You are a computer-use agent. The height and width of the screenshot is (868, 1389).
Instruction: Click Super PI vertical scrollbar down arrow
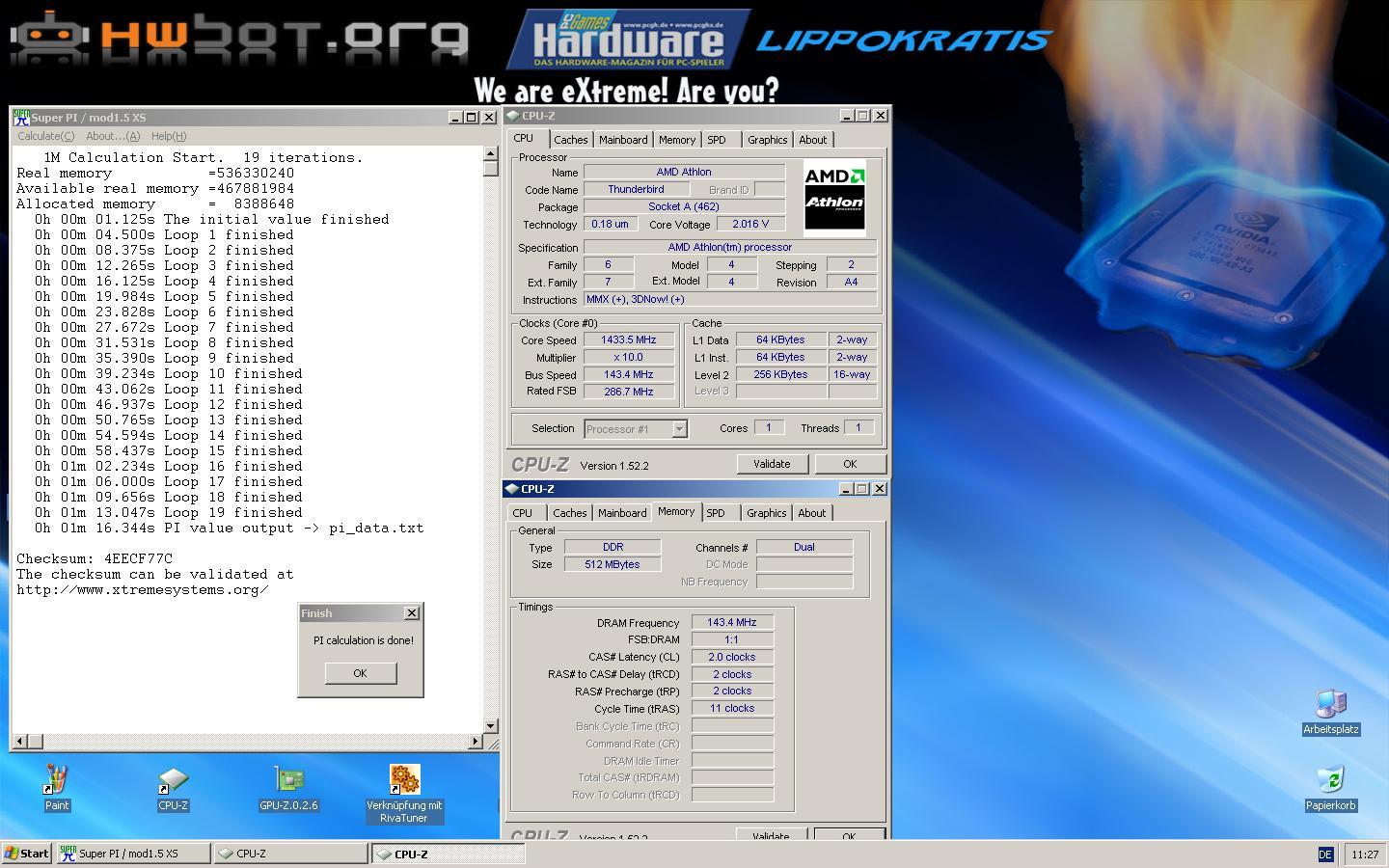coord(491,725)
